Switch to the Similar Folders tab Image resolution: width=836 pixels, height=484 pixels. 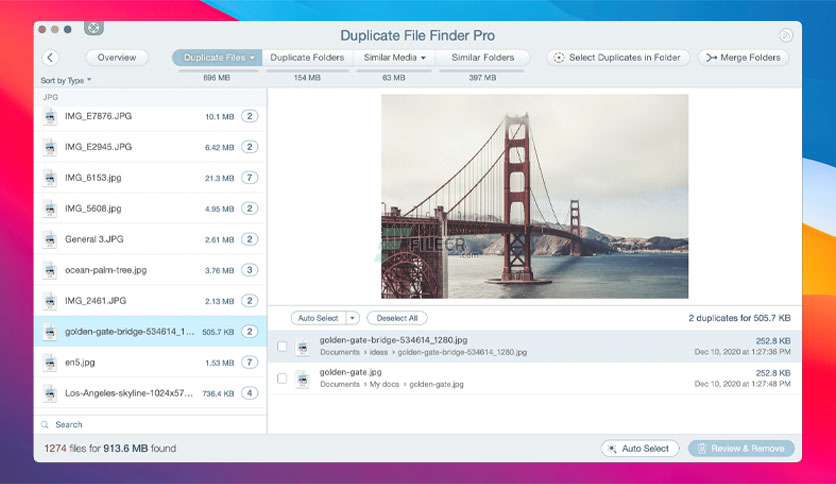click(x=483, y=58)
